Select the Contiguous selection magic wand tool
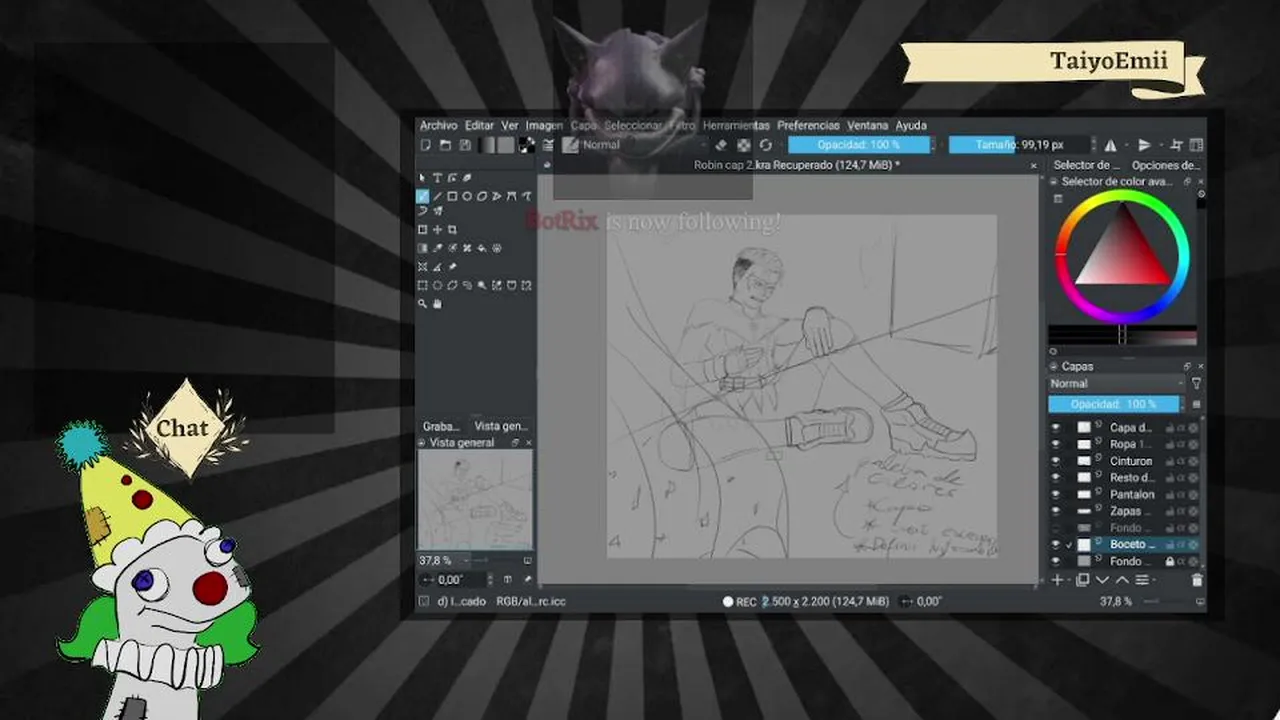Viewport: 1280px width, 720px height. [x=482, y=285]
